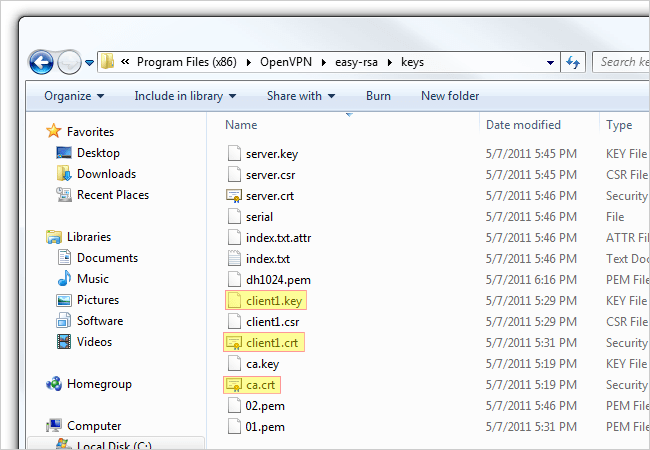Image resolution: width=650 pixels, height=450 pixels.
Task: Open Desktop from the Favorites list
Action: [x=98, y=153]
